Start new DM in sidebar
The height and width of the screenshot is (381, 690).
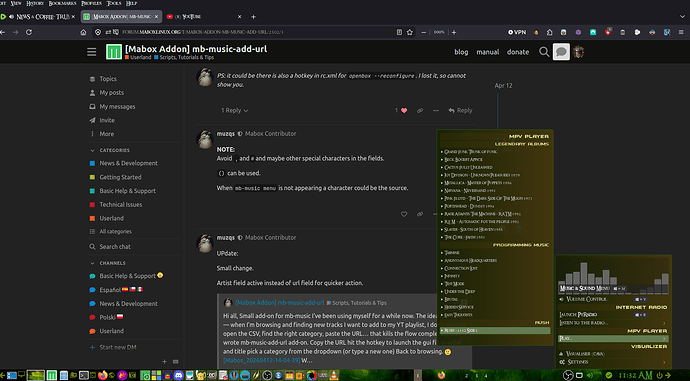113,347
